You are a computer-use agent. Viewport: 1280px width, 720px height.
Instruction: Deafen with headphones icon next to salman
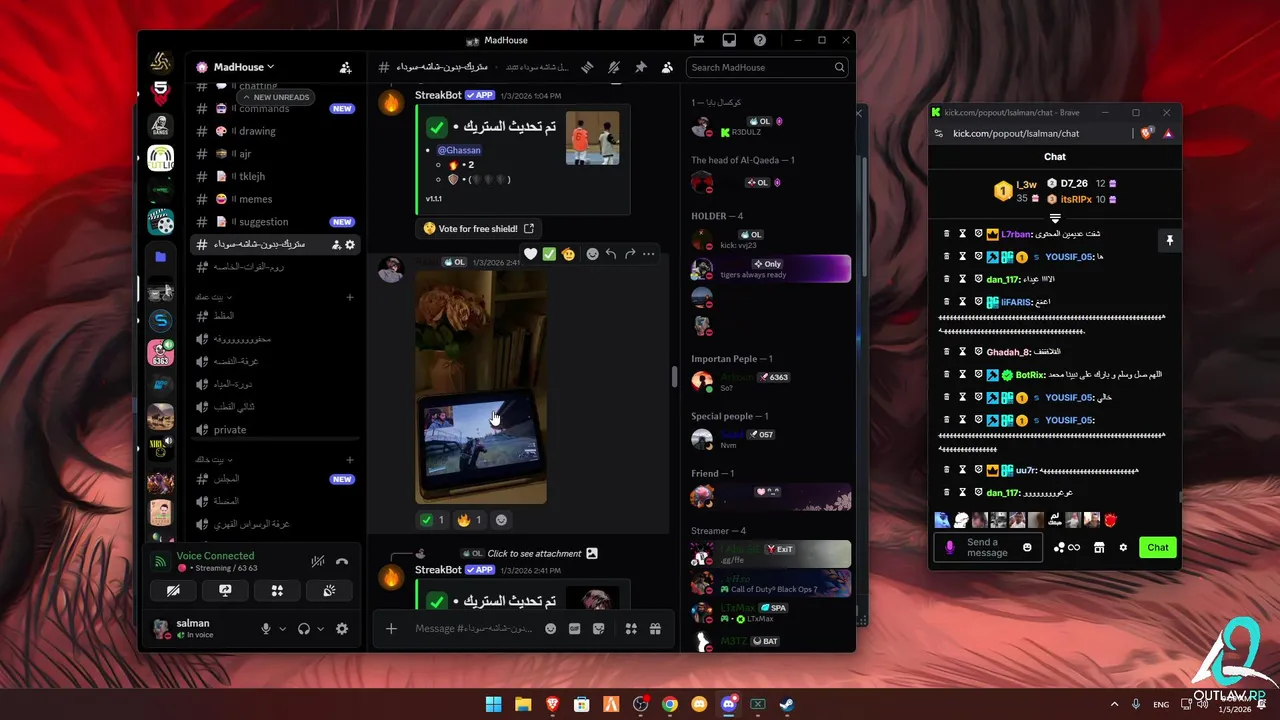point(304,629)
